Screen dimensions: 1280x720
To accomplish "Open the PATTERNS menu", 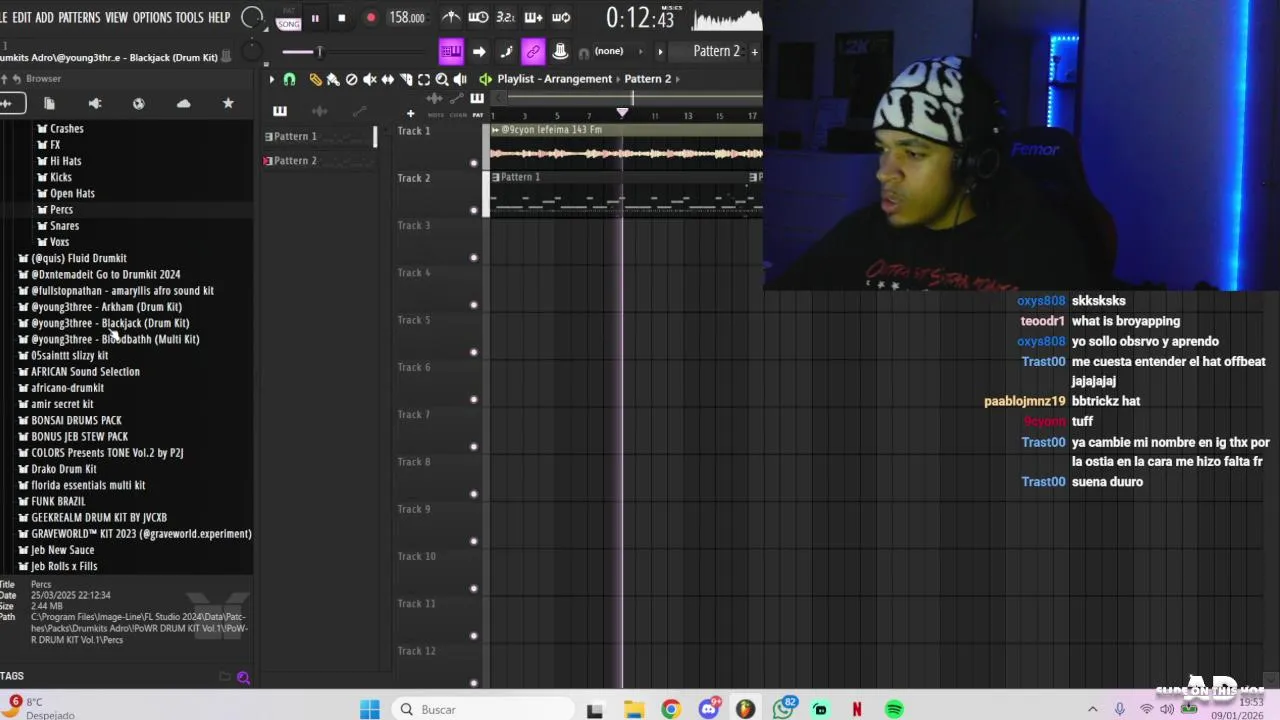I will point(79,18).
